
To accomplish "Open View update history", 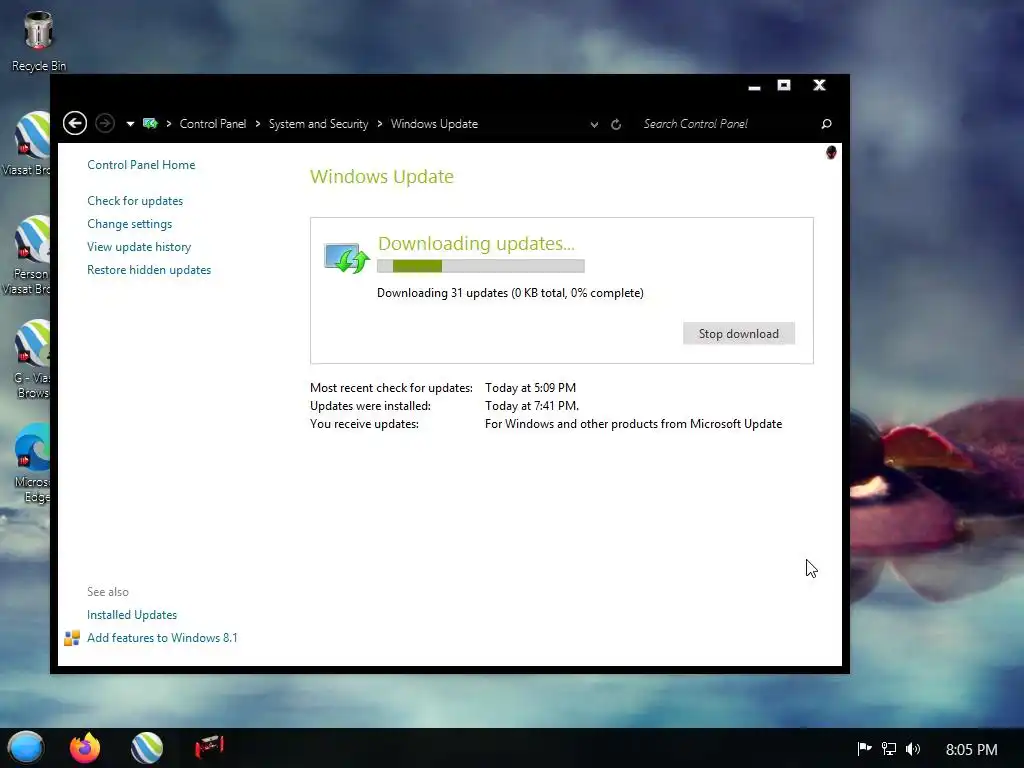I will pyautogui.click(x=139, y=247).
